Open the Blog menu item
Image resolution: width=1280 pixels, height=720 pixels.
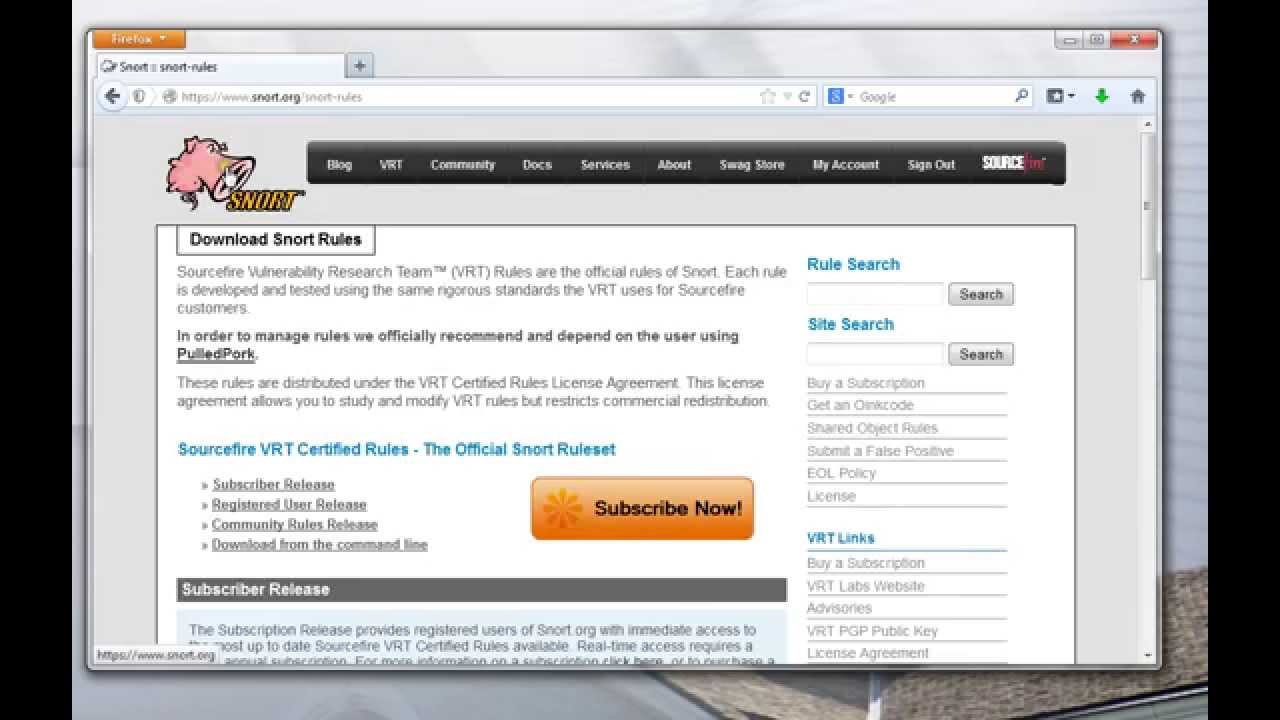[339, 165]
